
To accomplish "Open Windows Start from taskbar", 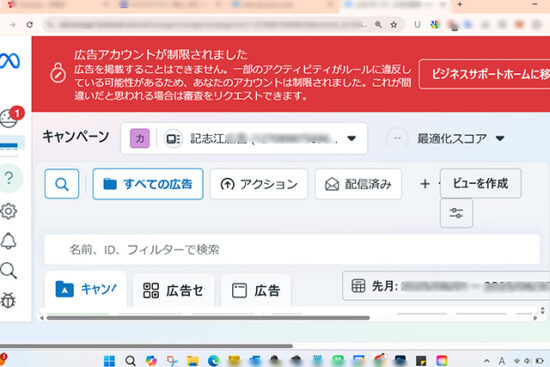I will tap(109, 360).
